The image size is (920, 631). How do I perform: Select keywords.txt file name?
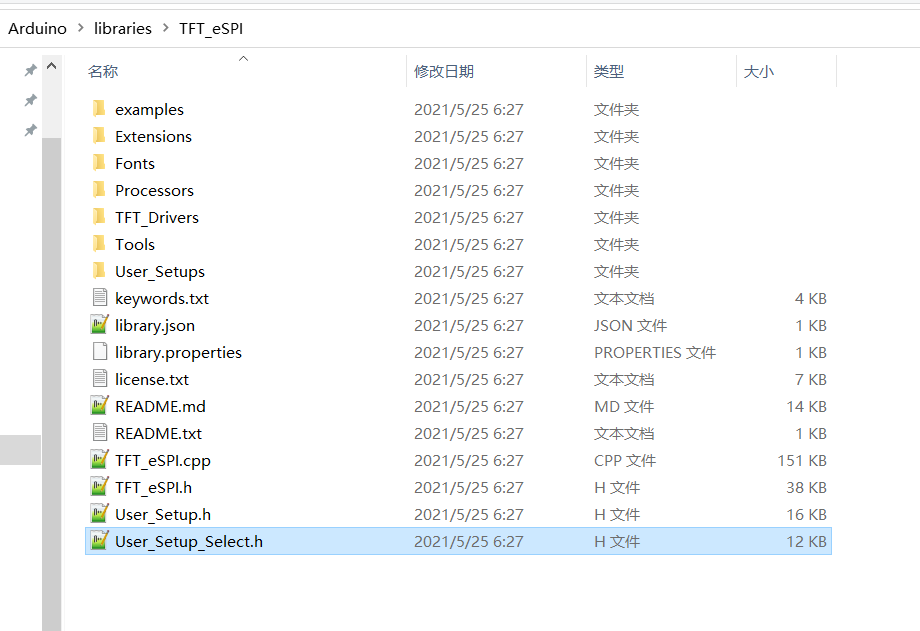[x=162, y=299]
